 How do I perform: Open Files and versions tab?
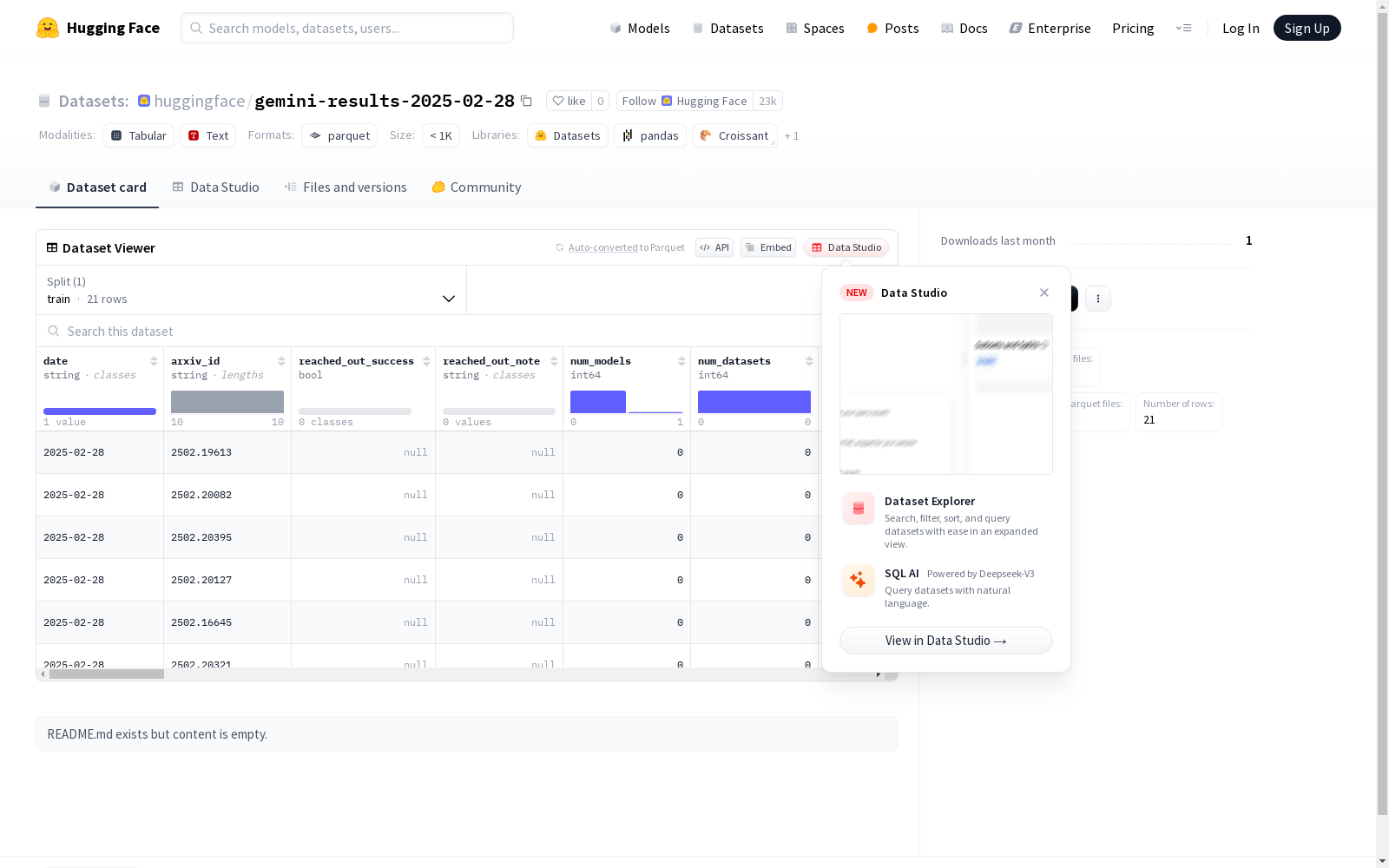click(x=346, y=187)
